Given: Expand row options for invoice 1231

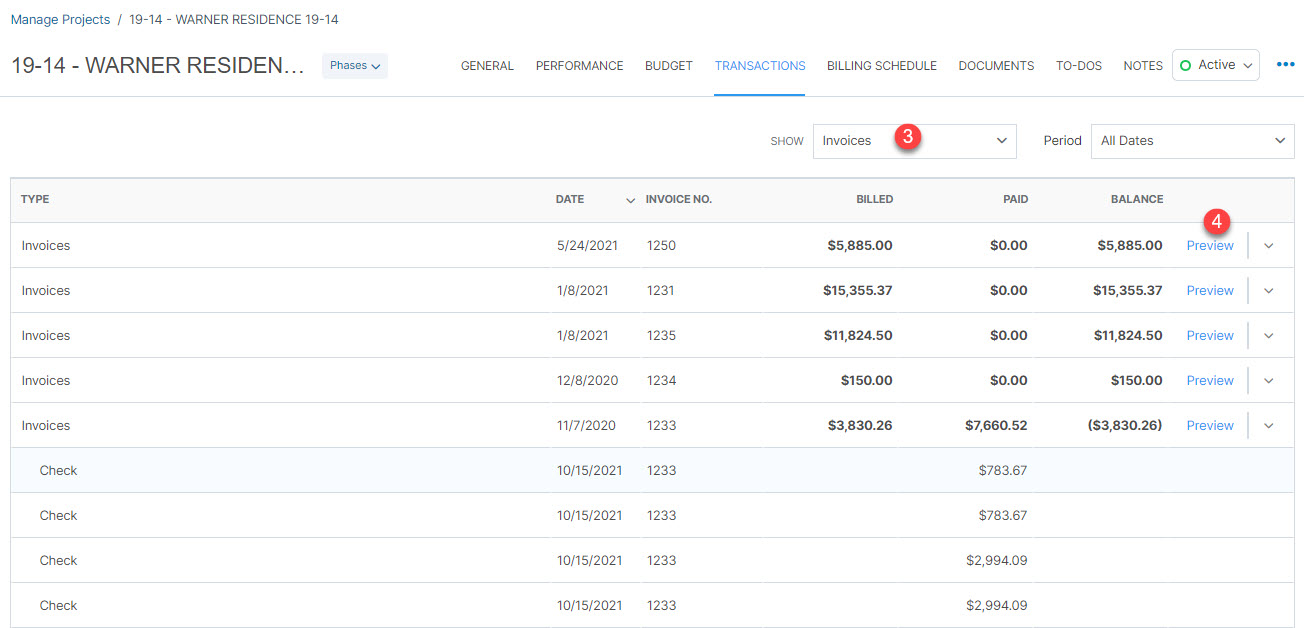Looking at the screenshot, I should click(1269, 291).
